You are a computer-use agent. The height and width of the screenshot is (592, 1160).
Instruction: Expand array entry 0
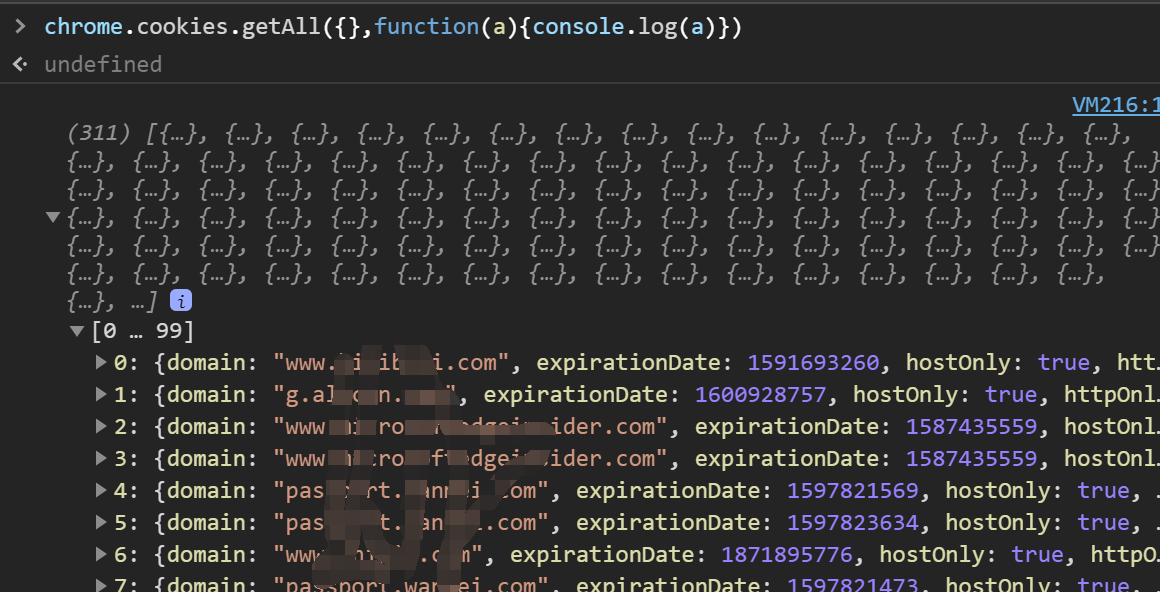click(101, 362)
